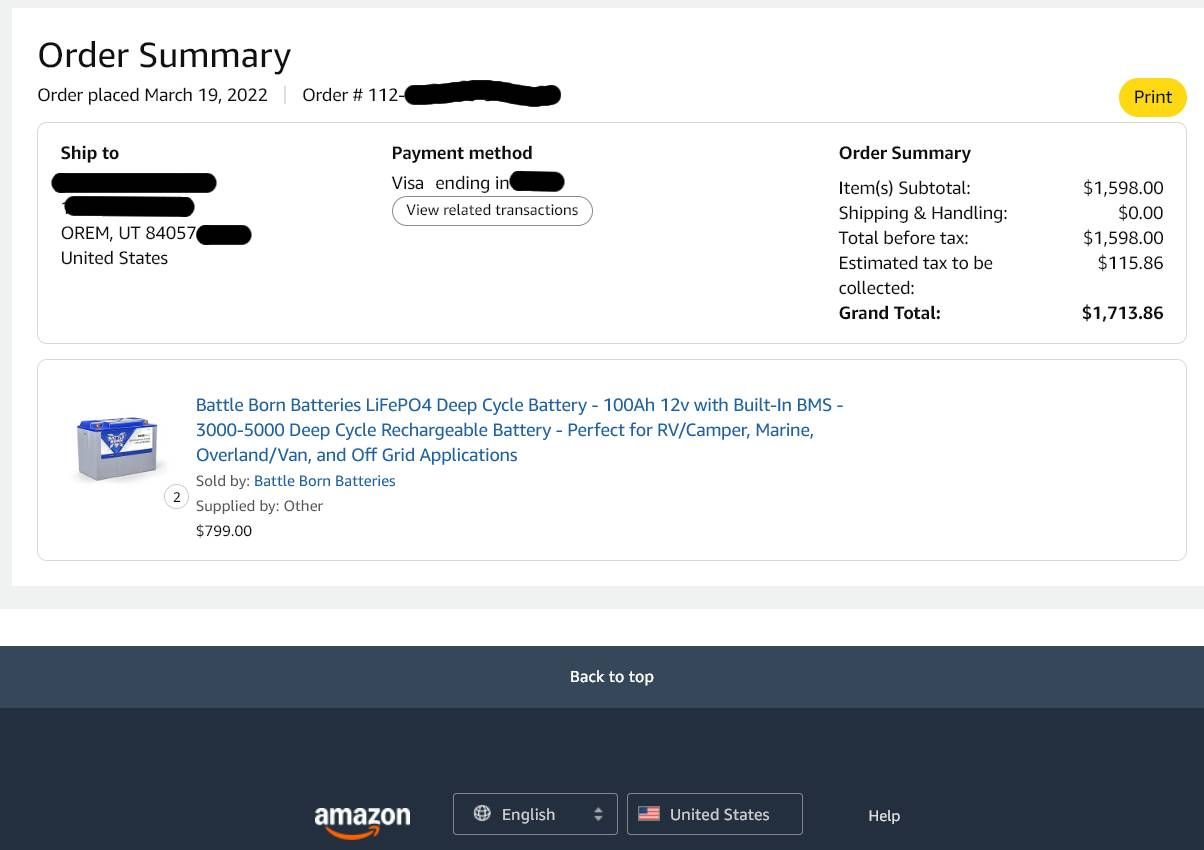
Task: Jump back to top of page
Action: (x=611, y=677)
